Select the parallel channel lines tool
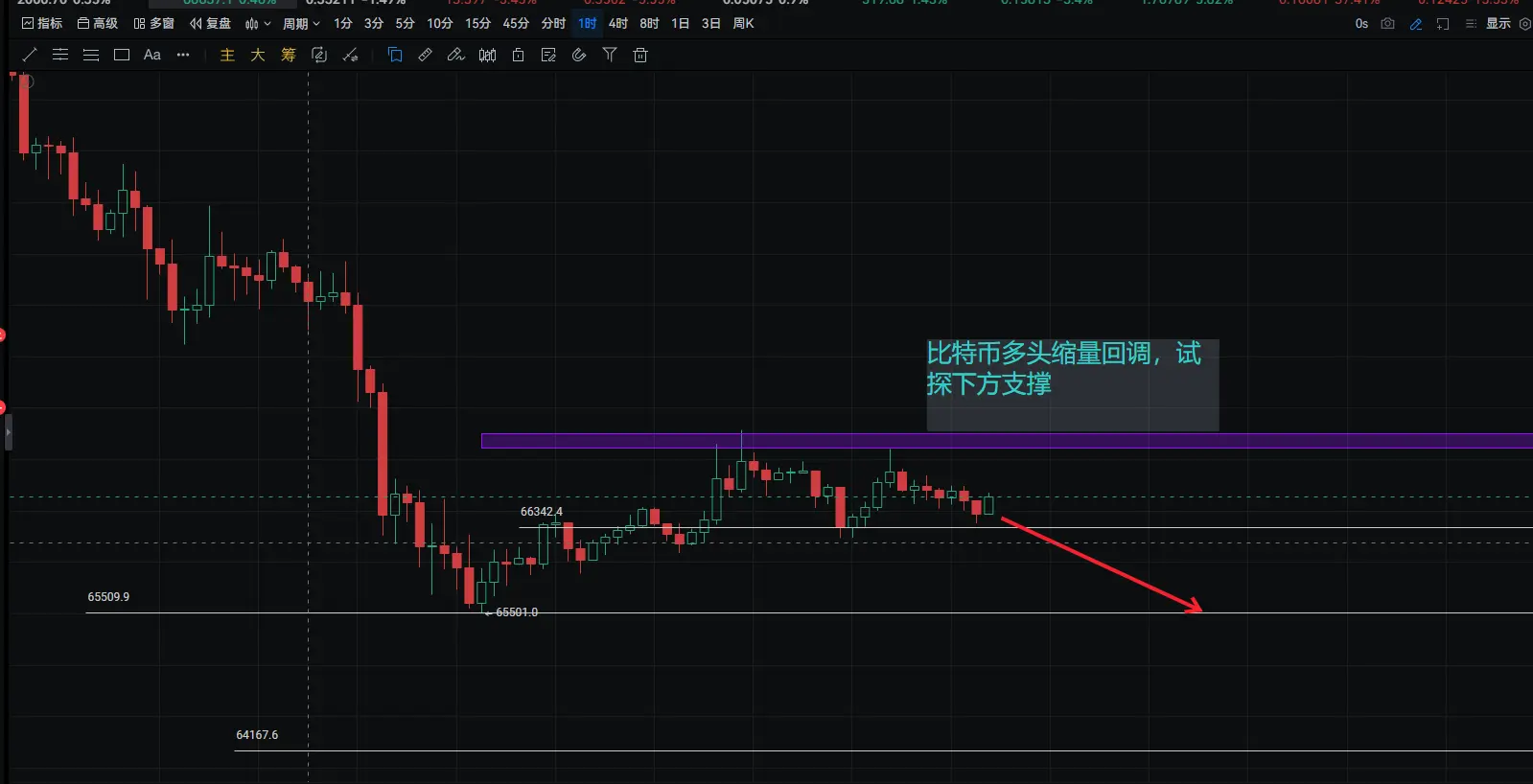The height and width of the screenshot is (784, 1533). 60,55
